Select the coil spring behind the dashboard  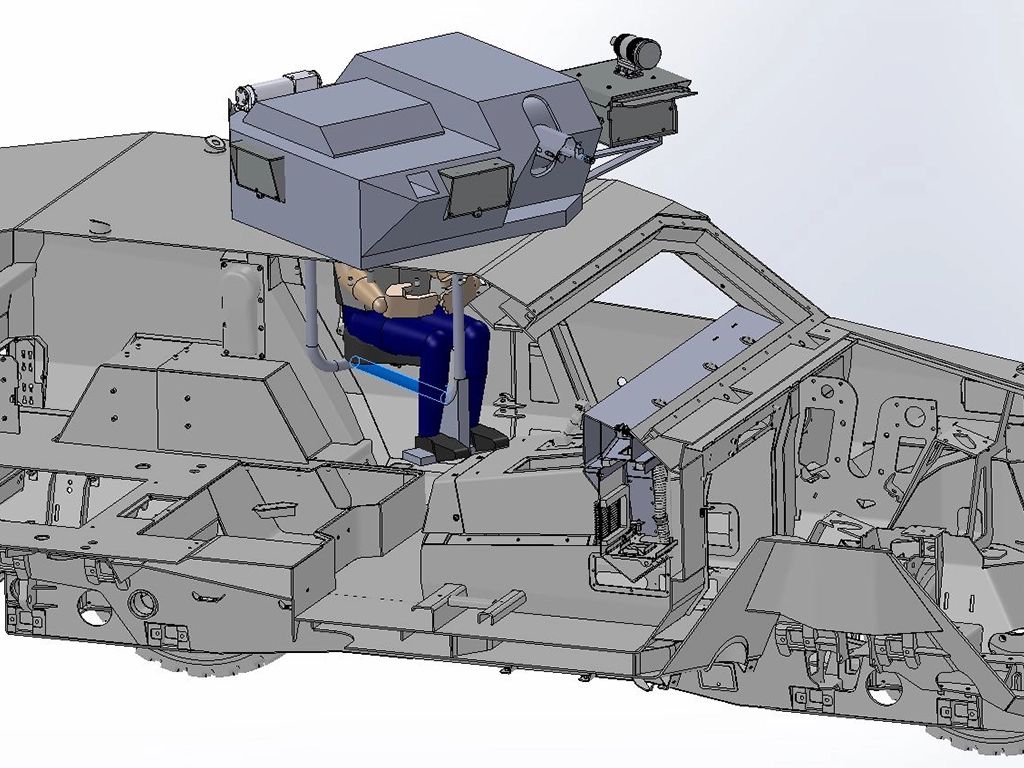(661, 490)
